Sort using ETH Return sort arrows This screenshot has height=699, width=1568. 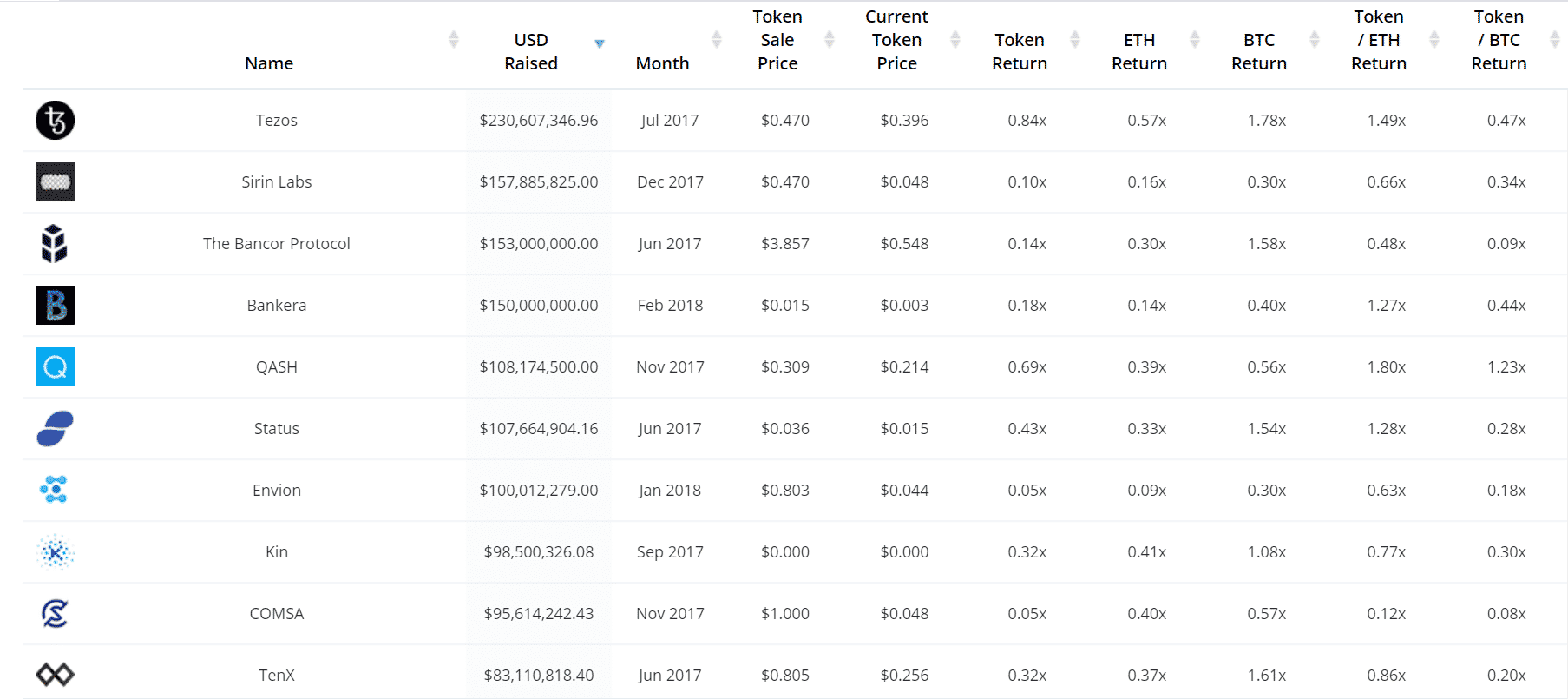click(x=1195, y=39)
